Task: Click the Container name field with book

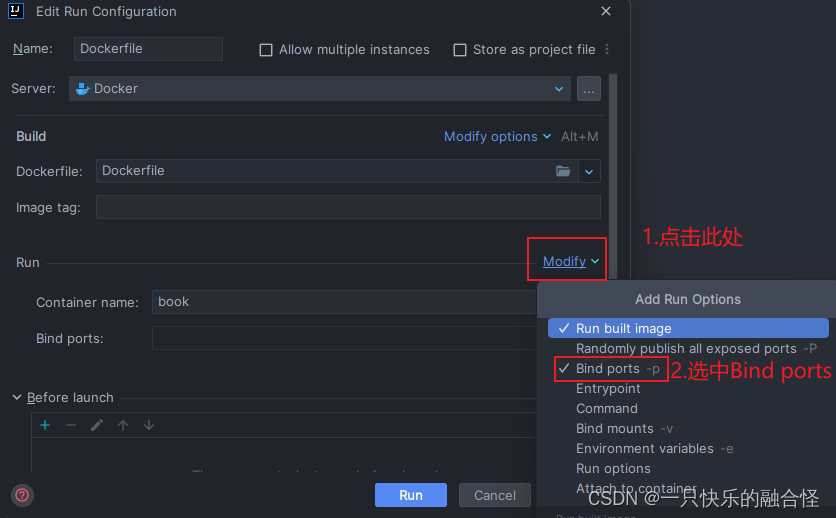Action: coord(344,302)
